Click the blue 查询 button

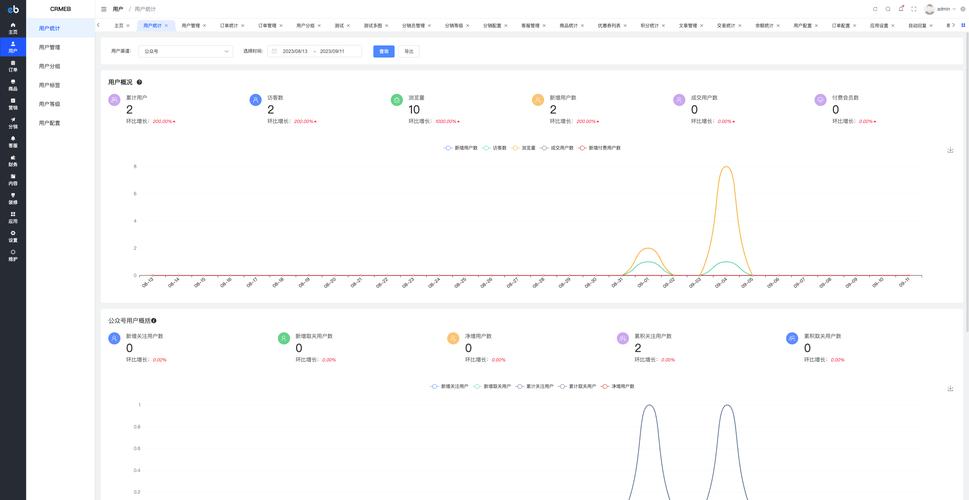(x=384, y=51)
